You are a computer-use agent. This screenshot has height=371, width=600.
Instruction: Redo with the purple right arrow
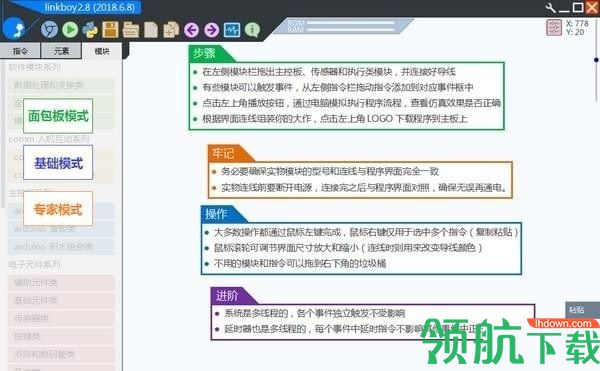(x=212, y=30)
